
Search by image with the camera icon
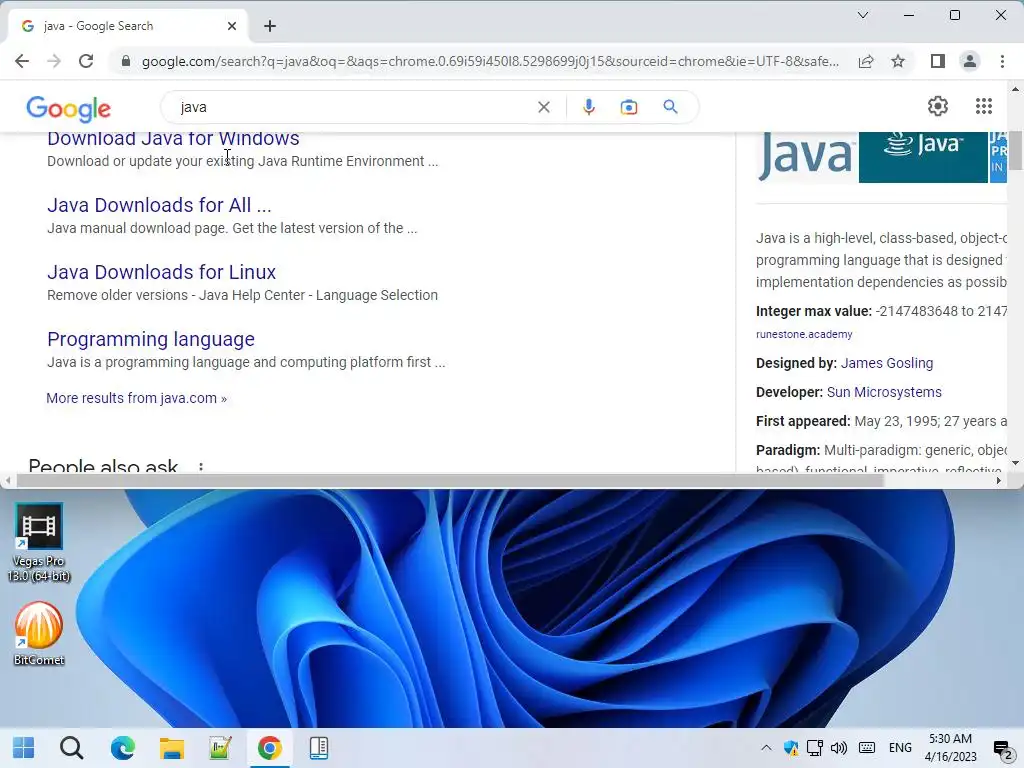628,107
